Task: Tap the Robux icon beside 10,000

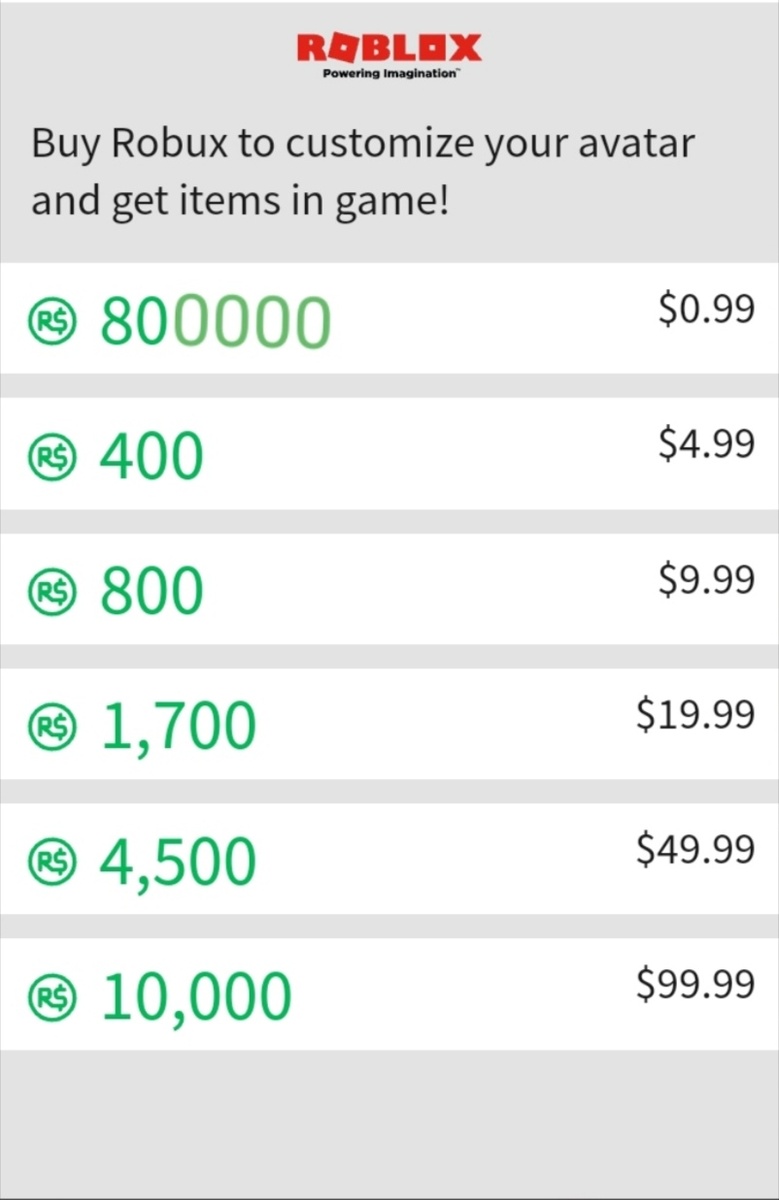Action: click(52, 998)
